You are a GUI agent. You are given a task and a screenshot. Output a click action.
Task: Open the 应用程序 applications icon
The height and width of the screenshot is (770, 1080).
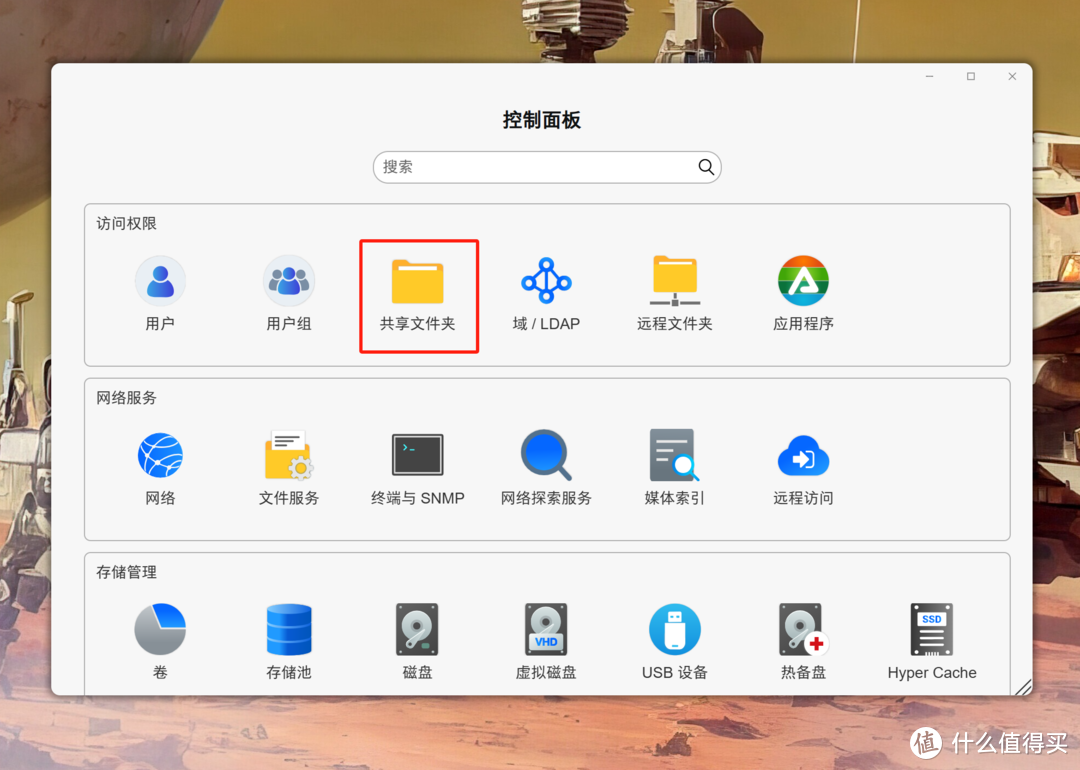803,281
